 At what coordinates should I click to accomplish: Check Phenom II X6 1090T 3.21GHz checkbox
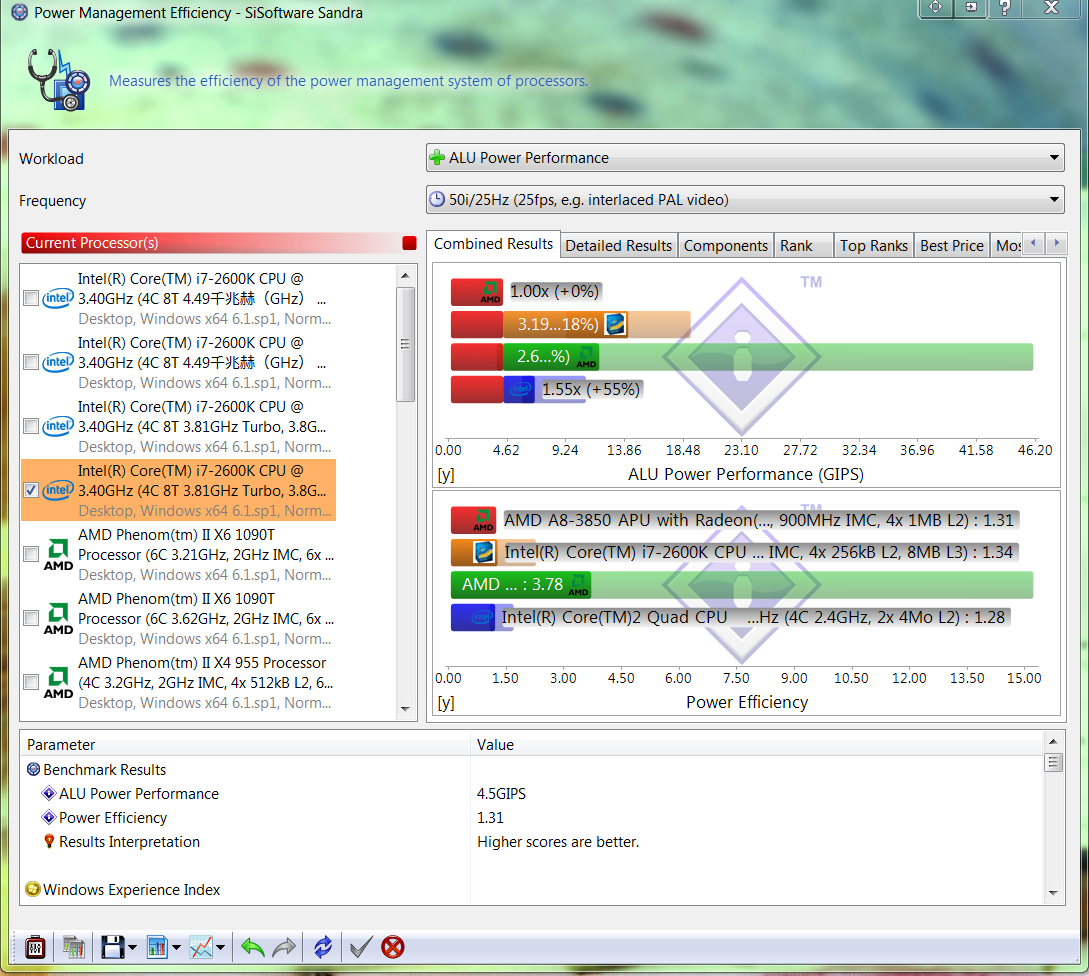coord(31,554)
